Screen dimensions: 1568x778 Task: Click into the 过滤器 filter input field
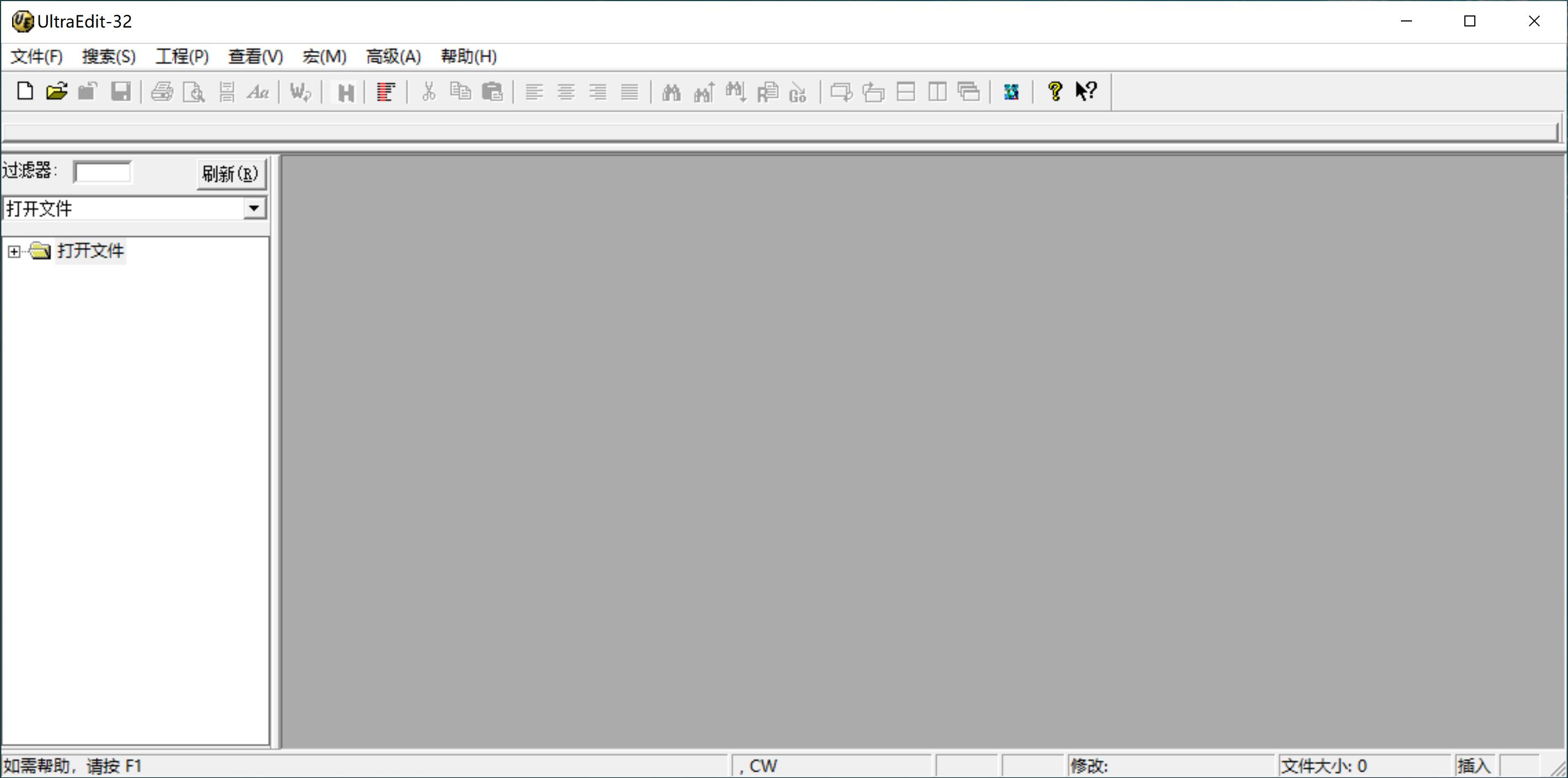coord(102,172)
